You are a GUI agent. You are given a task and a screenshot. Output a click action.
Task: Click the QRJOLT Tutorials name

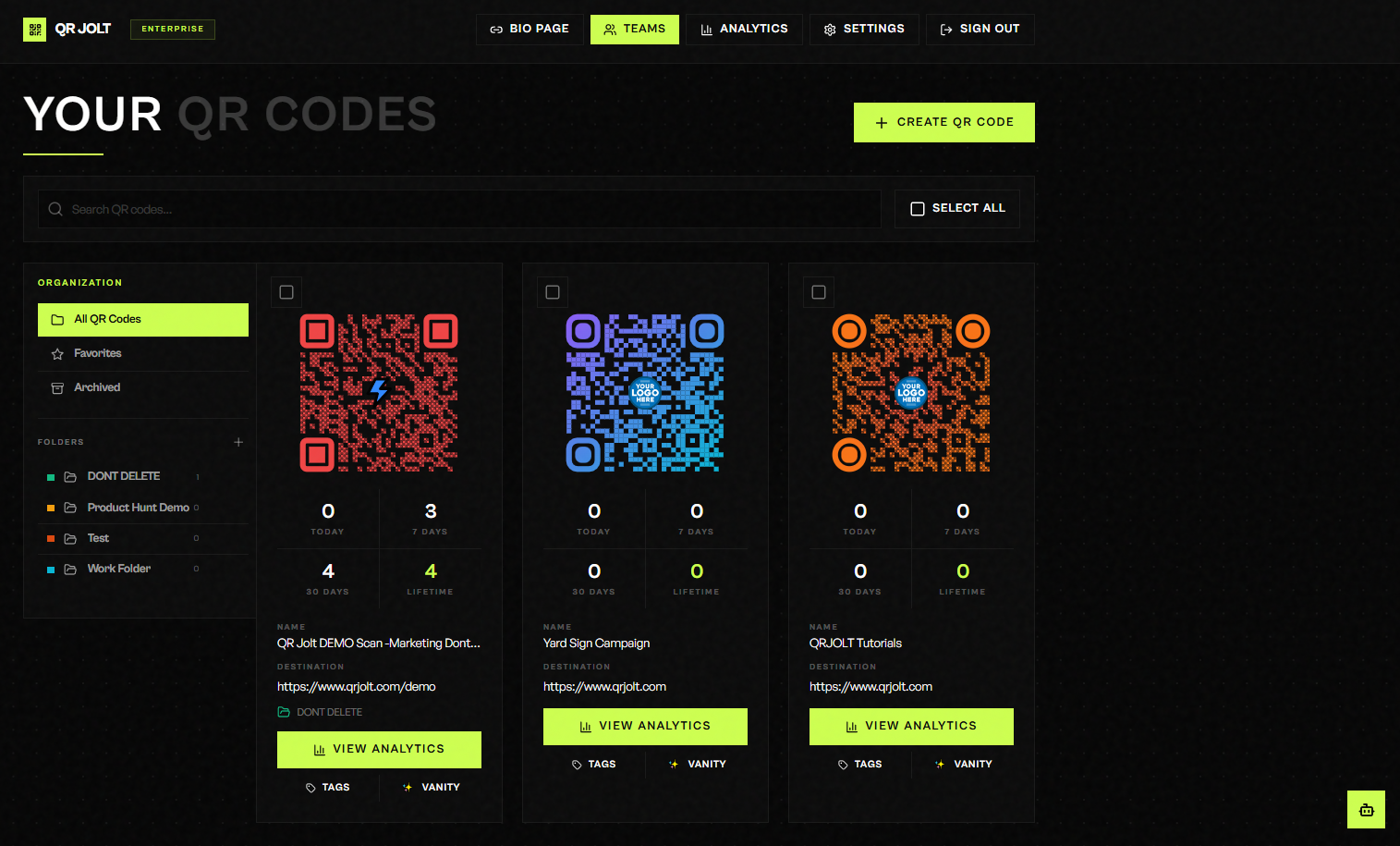[x=856, y=644]
